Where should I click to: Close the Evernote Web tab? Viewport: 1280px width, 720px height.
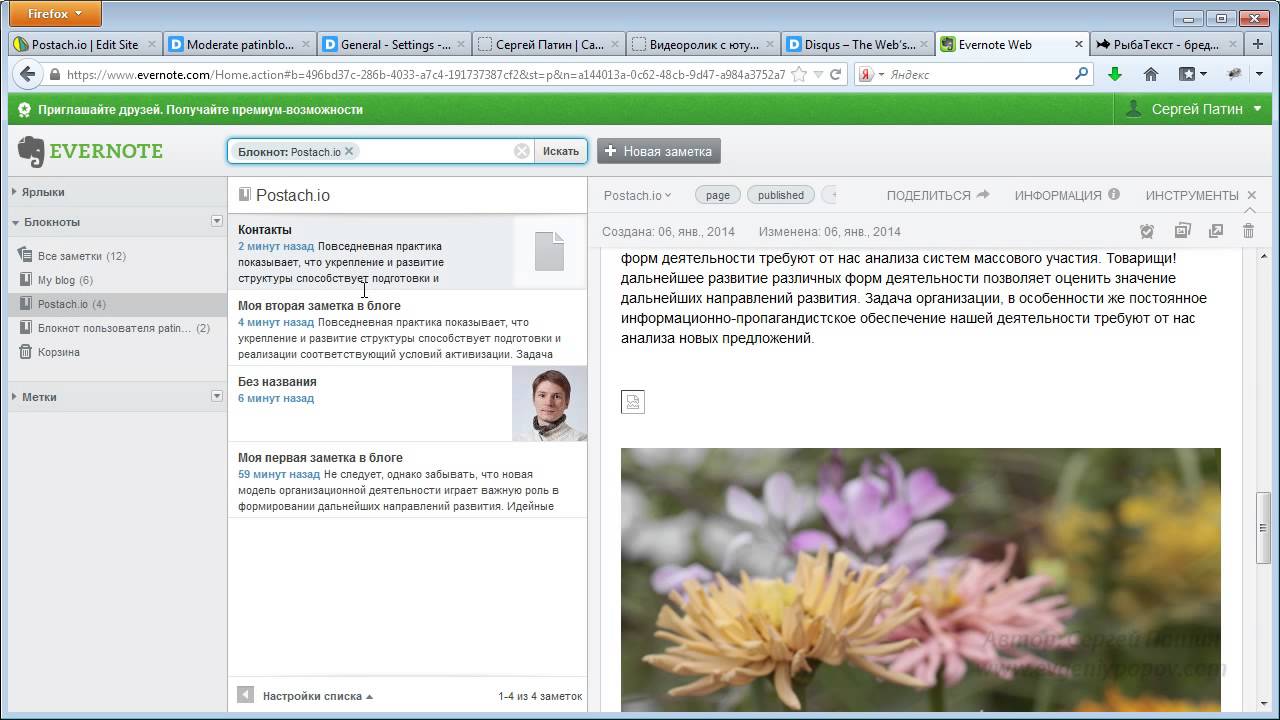click(1078, 44)
